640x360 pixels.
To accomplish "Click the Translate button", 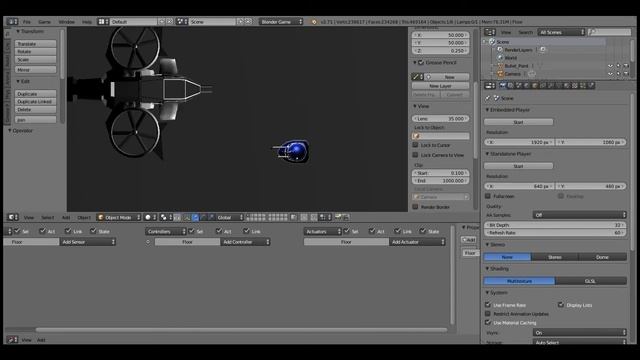I will tap(36, 44).
